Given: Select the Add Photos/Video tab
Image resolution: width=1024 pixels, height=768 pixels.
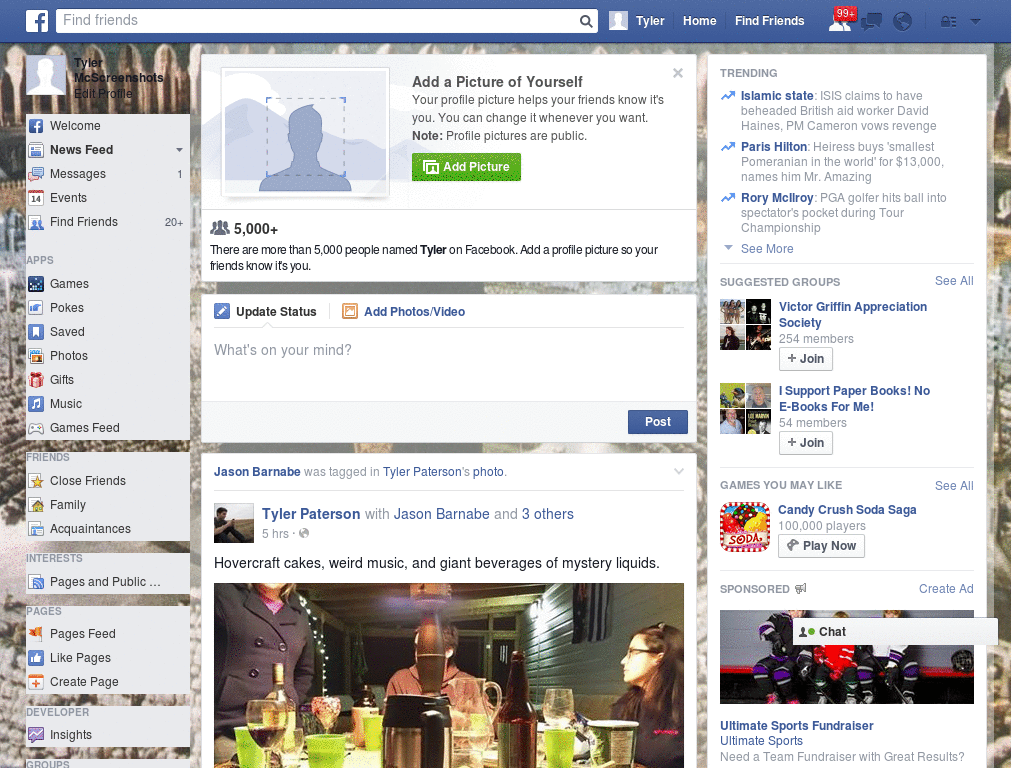Looking at the screenshot, I should click(404, 312).
